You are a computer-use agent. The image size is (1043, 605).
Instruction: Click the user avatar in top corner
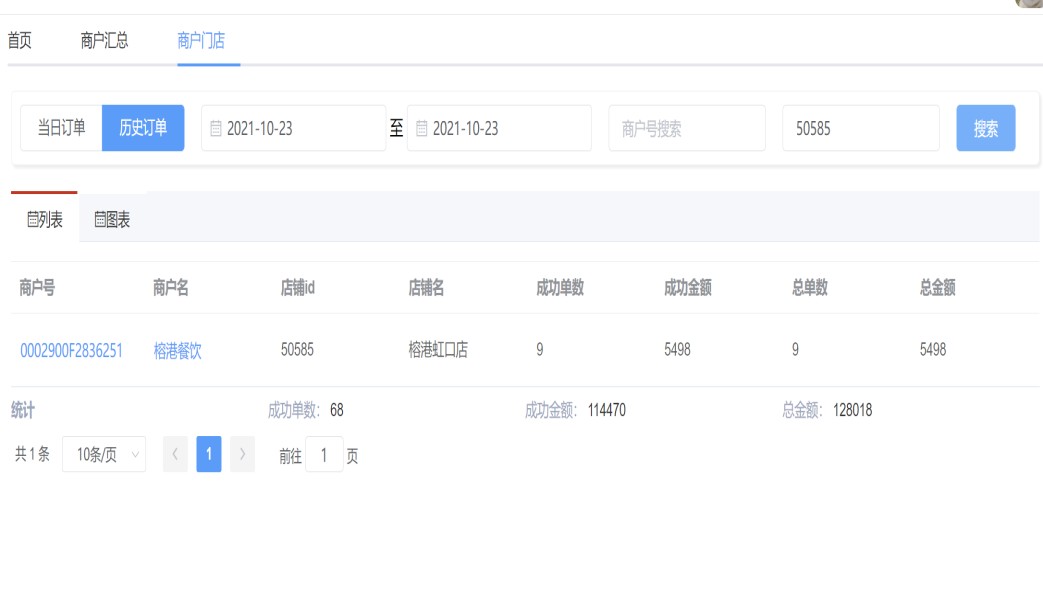1029,3
